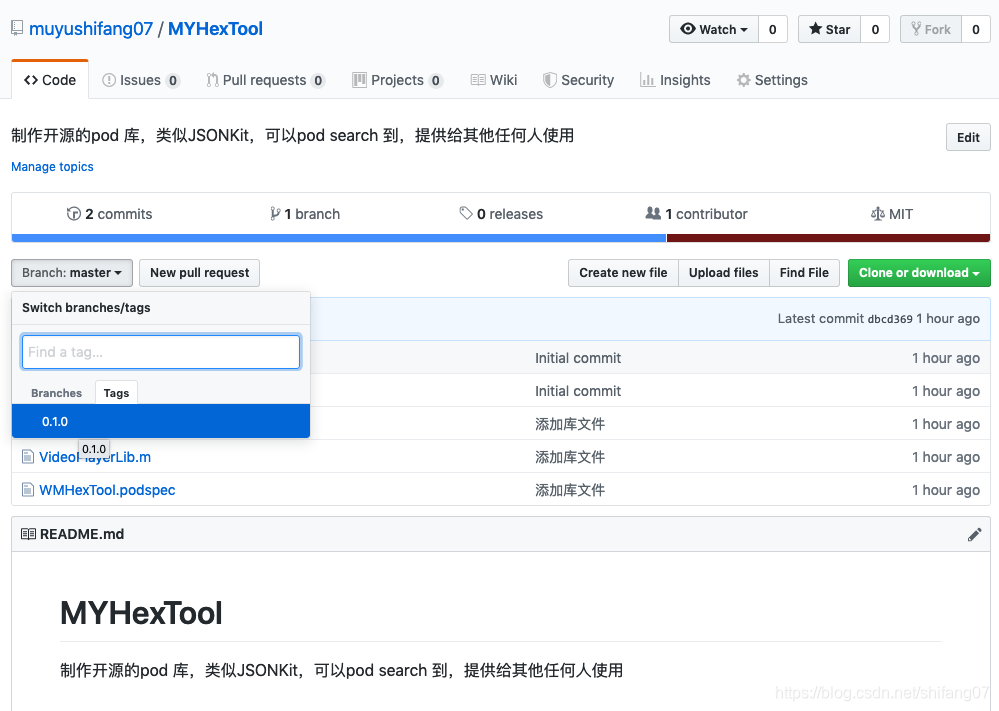View the 2 commits history

pyautogui.click(x=110, y=214)
